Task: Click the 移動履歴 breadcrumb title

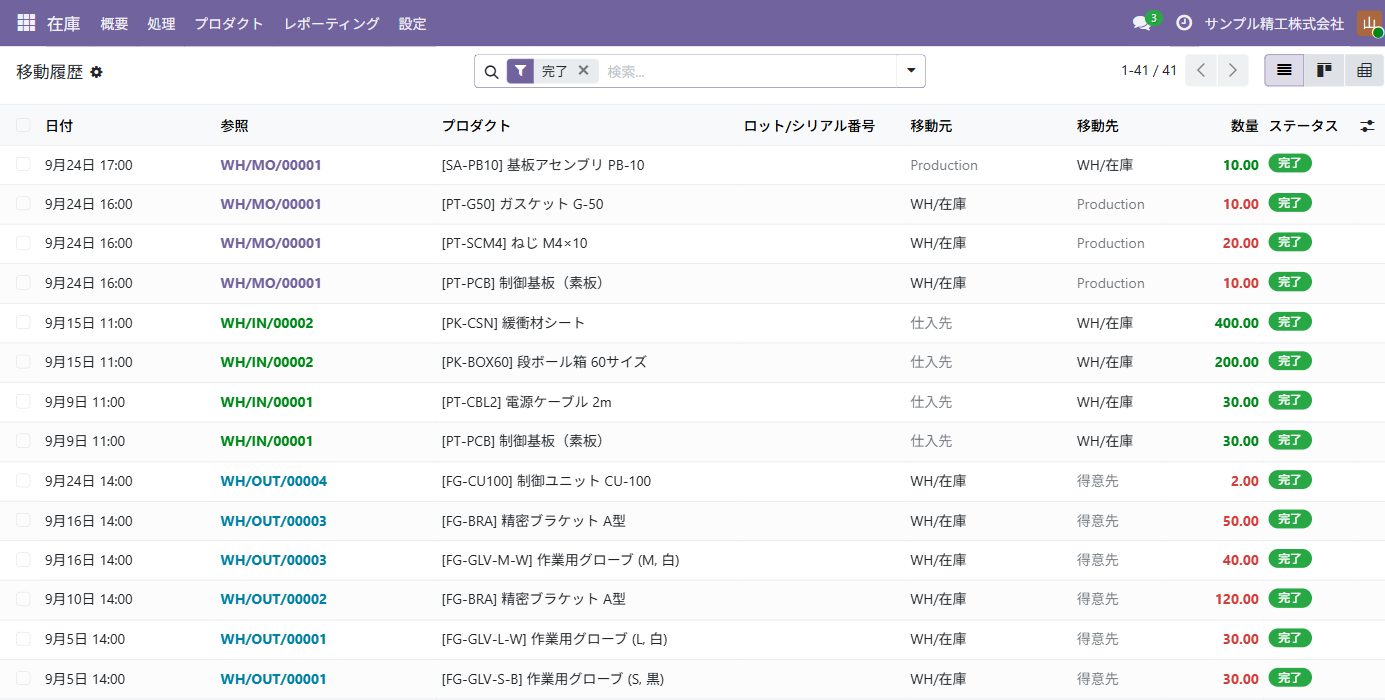Action: [x=50, y=72]
